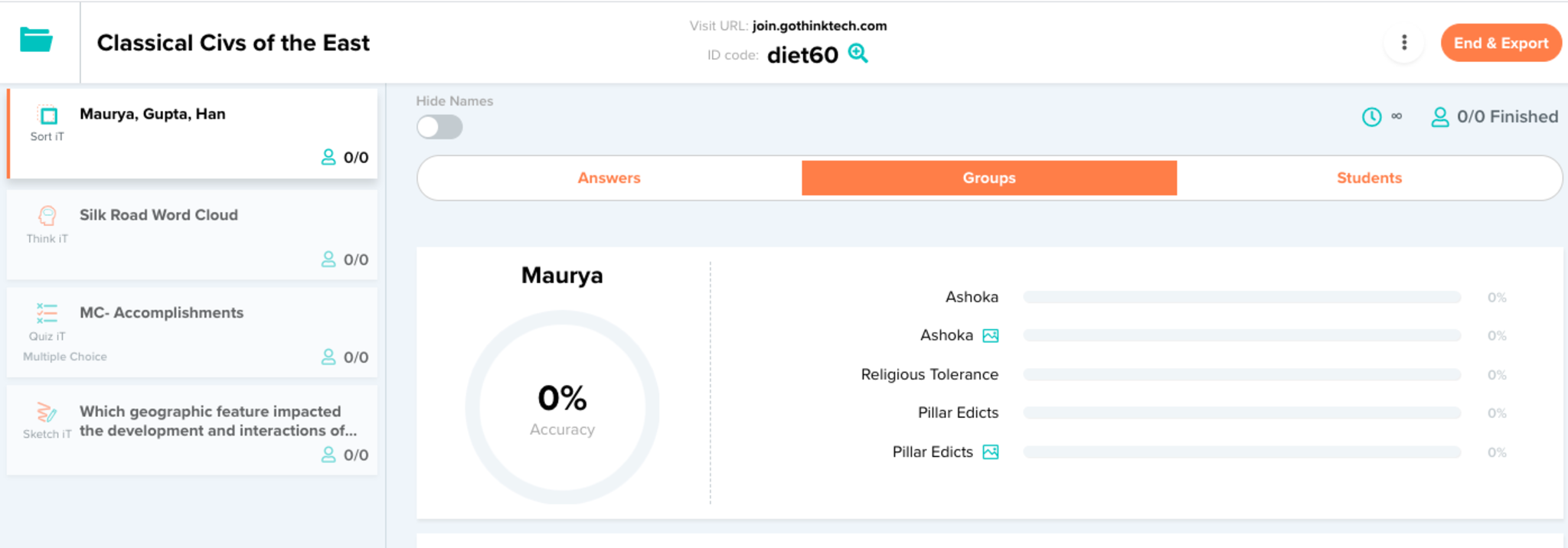Click the Finished students person icon
The width and height of the screenshot is (1568, 548).
pos(1439,117)
